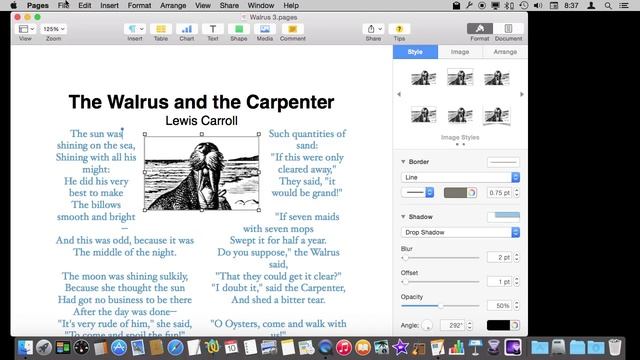Insert a Table from the toolbar
The height and width of the screenshot is (360, 640).
coord(161,29)
